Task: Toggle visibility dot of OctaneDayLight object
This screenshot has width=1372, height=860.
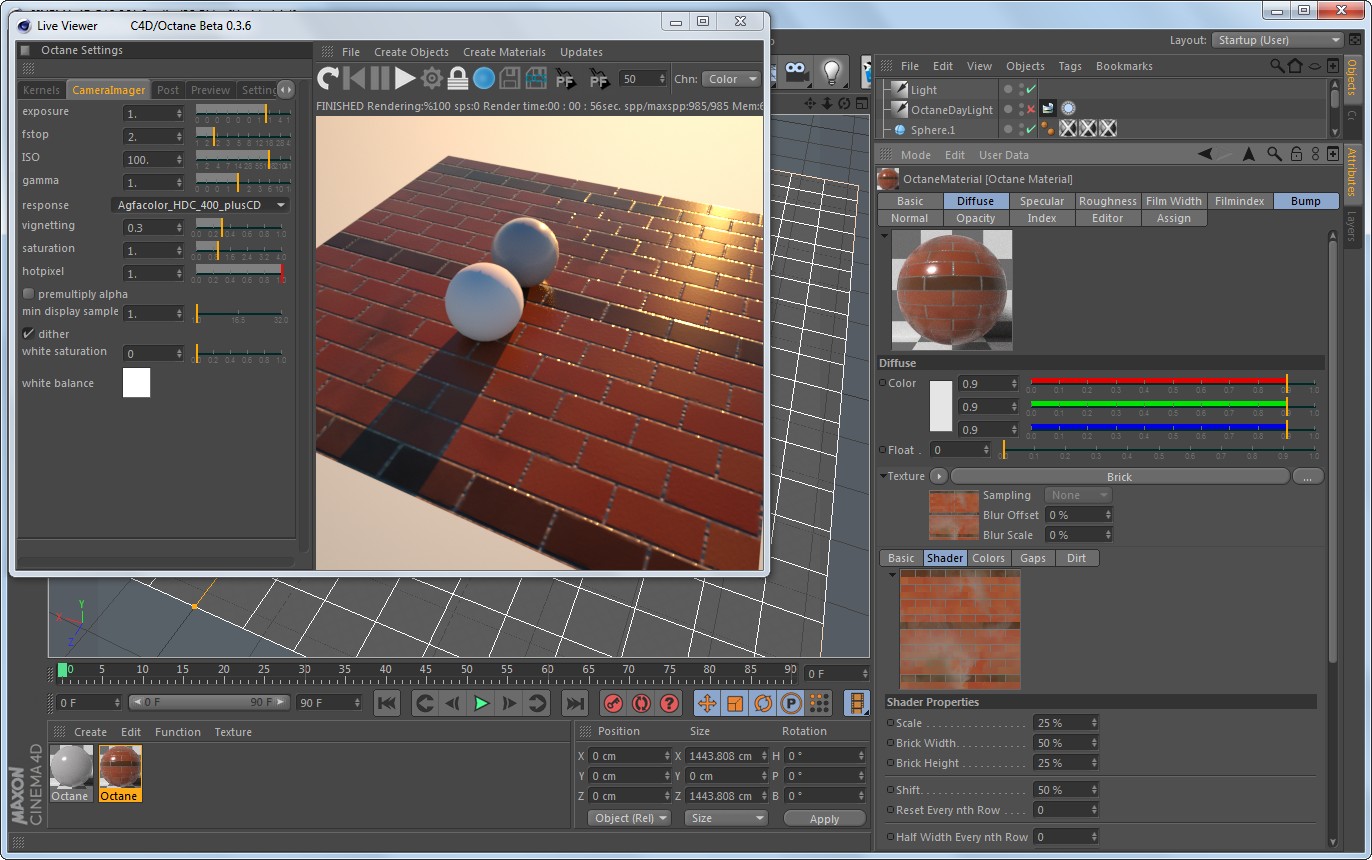Action: point(1009,109)
